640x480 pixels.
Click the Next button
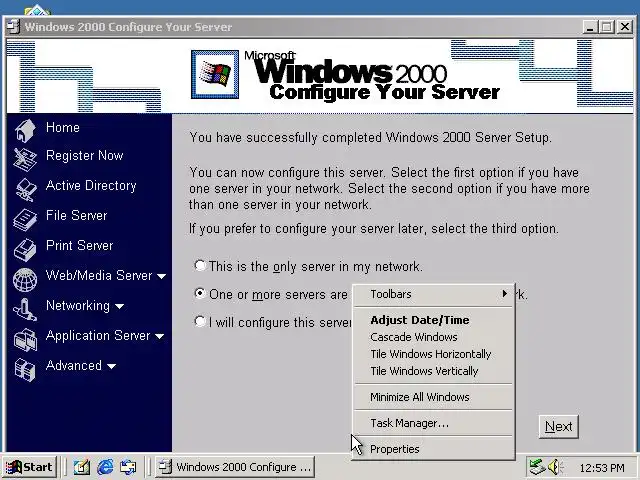pyautogui.click(x=558, y=427)
